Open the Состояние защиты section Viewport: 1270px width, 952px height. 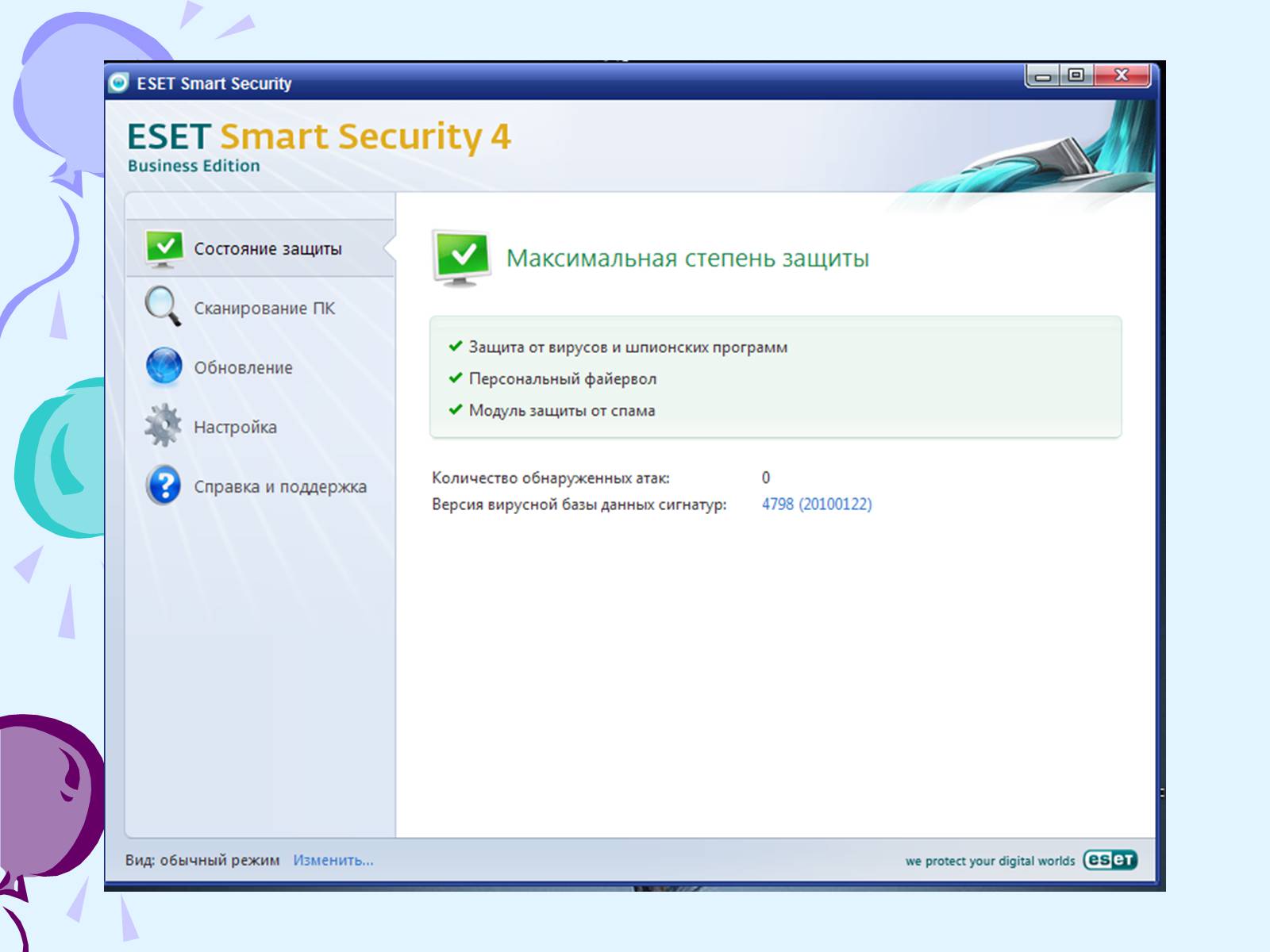coord(260,248)
